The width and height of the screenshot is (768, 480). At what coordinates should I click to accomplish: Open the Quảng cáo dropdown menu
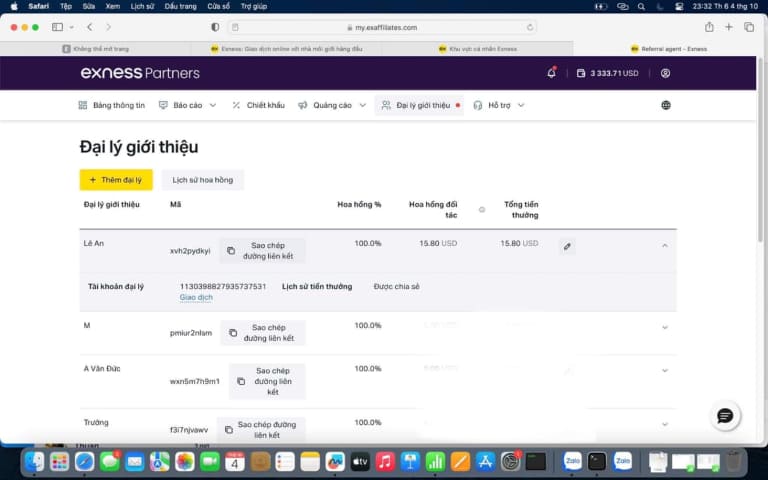pyautogui.click(x=332, y=105)
